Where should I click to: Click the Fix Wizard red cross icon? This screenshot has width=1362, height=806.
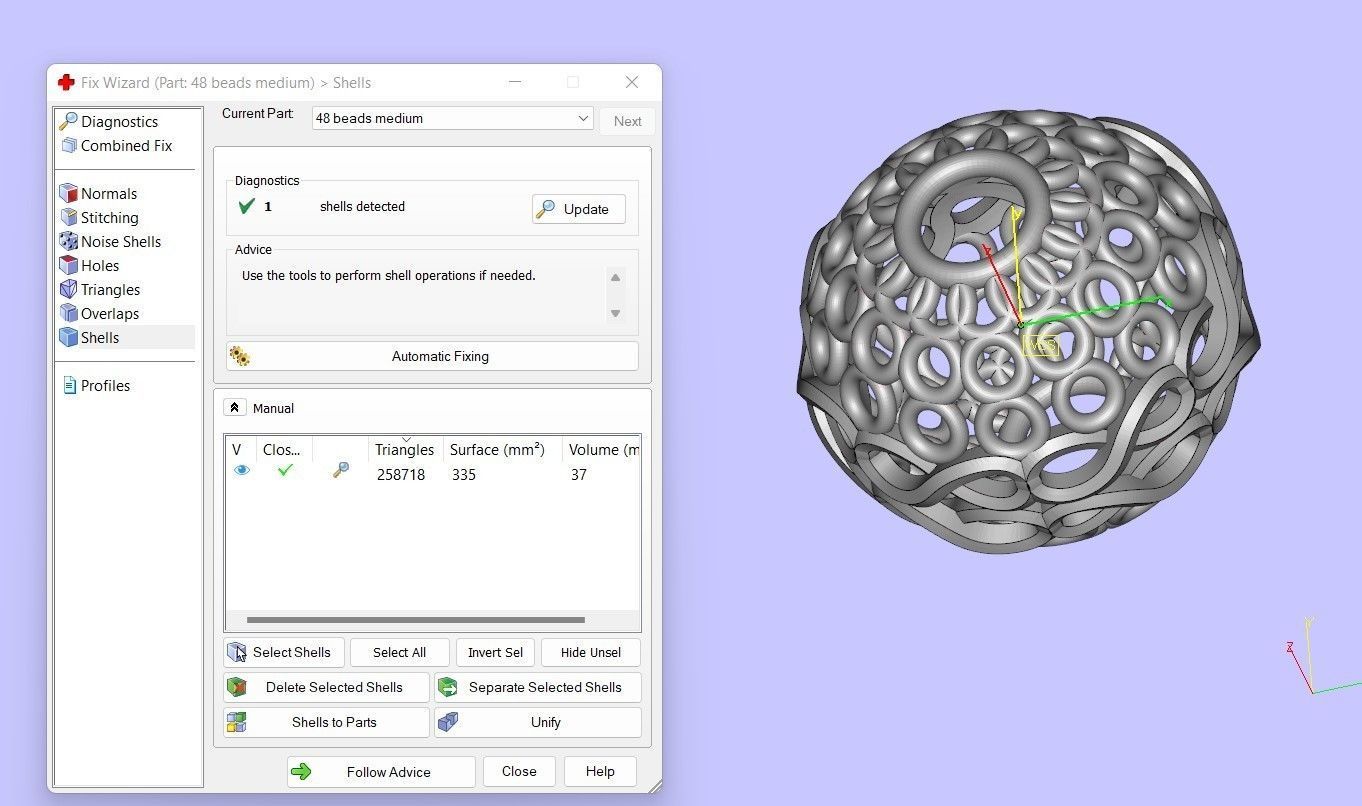[x=66, y=82]
